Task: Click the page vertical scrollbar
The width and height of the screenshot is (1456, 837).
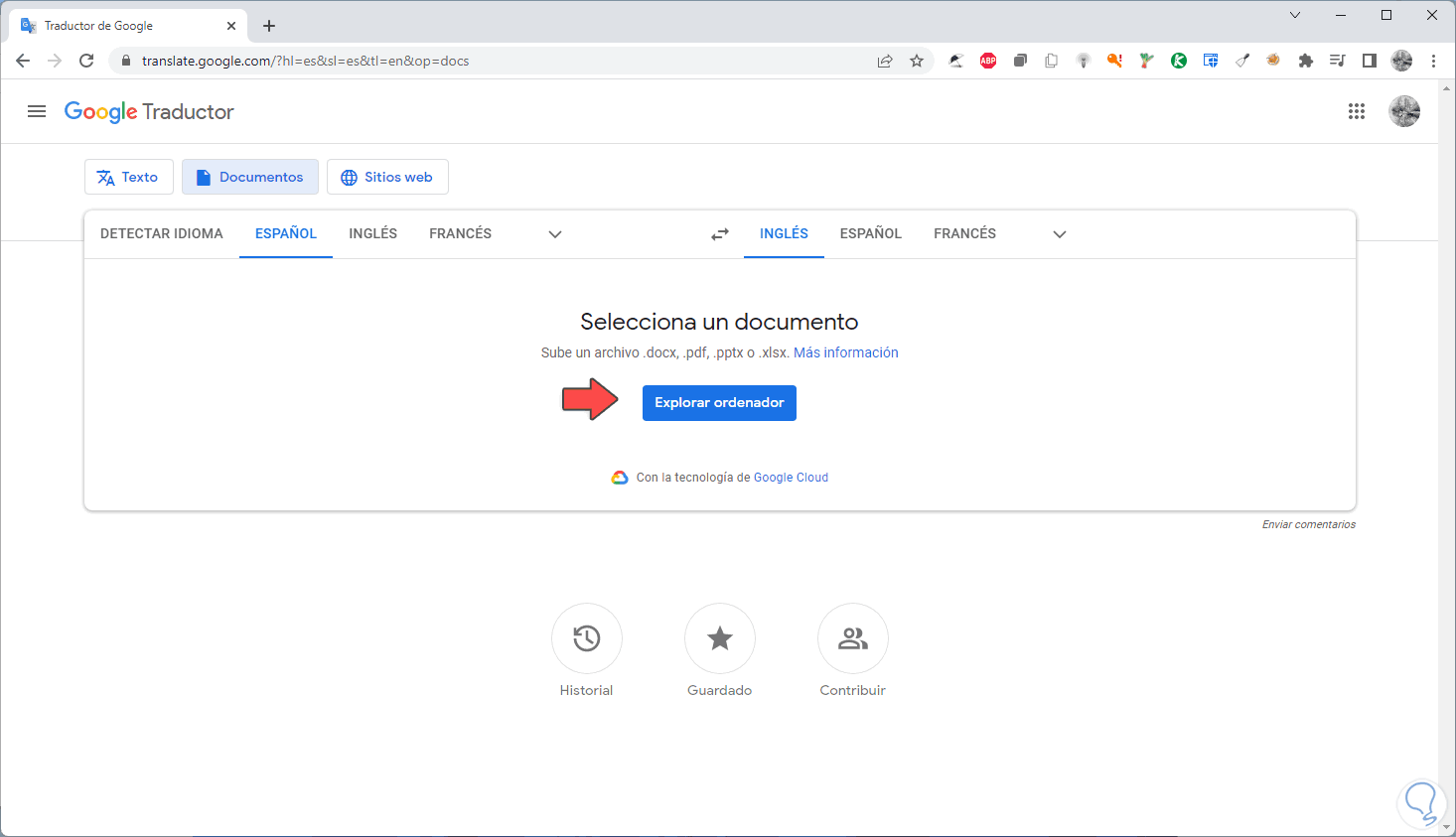Action: 1447,458
